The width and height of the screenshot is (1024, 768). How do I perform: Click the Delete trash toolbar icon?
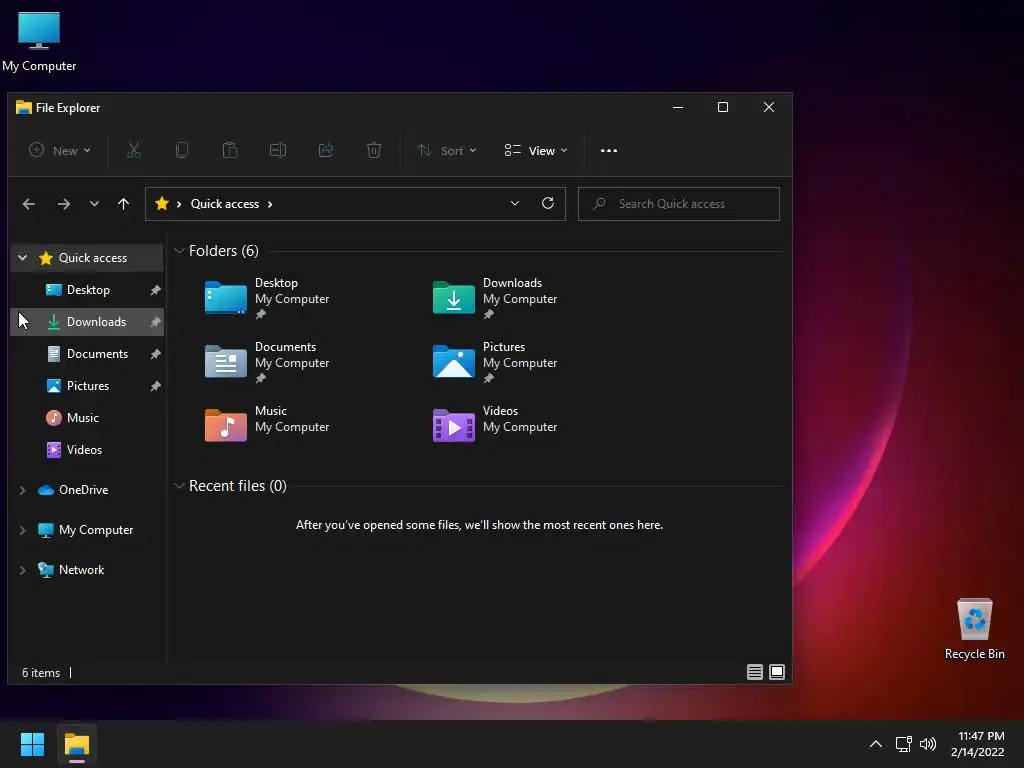374,150
